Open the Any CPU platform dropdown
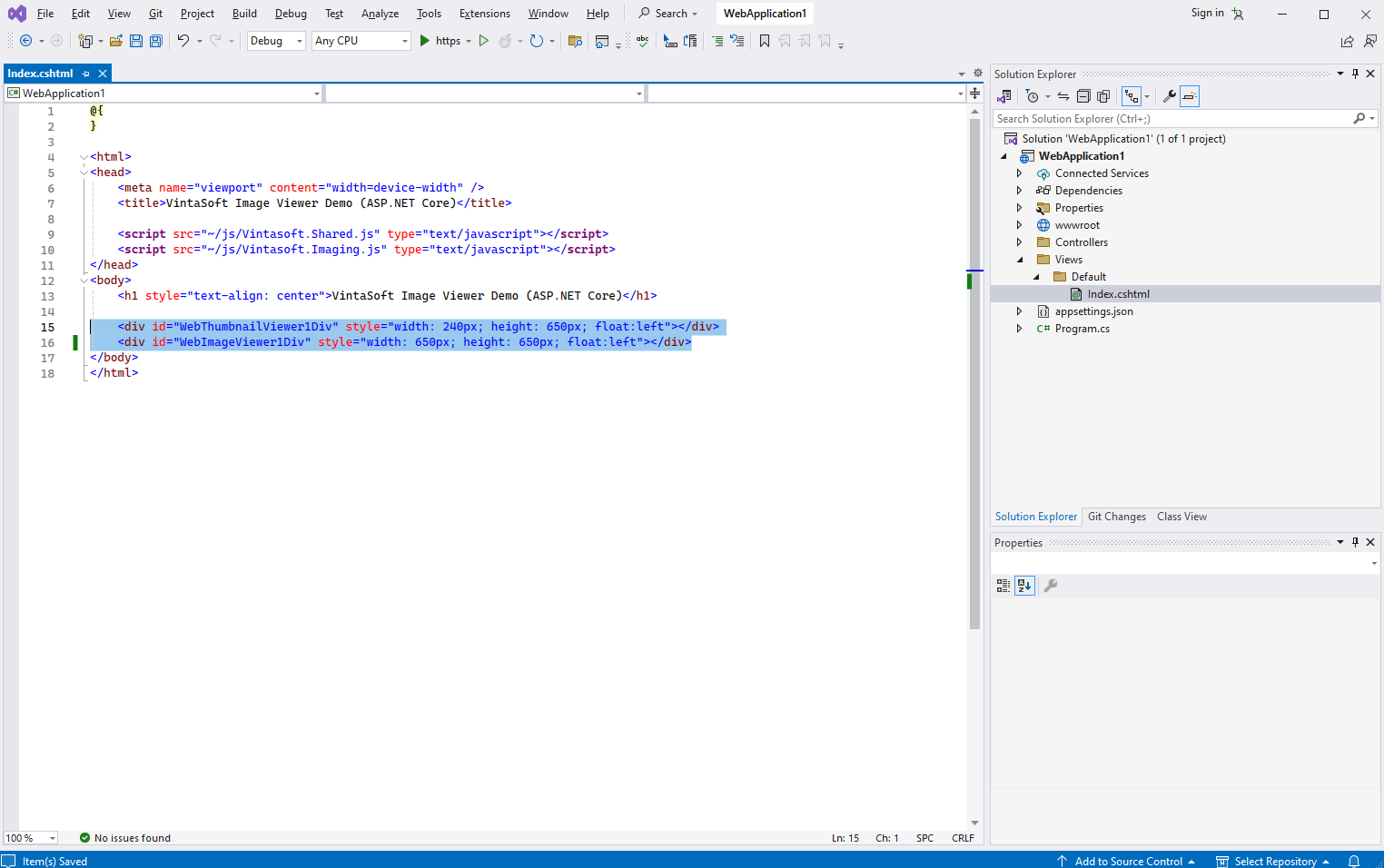1384x868 pixels. click(x=361, y=41)
